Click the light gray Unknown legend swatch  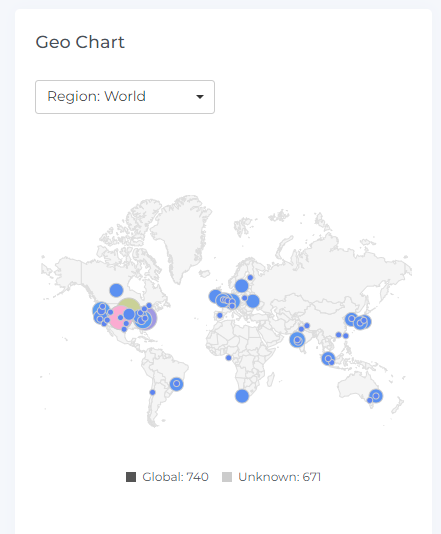click(227, 477)
